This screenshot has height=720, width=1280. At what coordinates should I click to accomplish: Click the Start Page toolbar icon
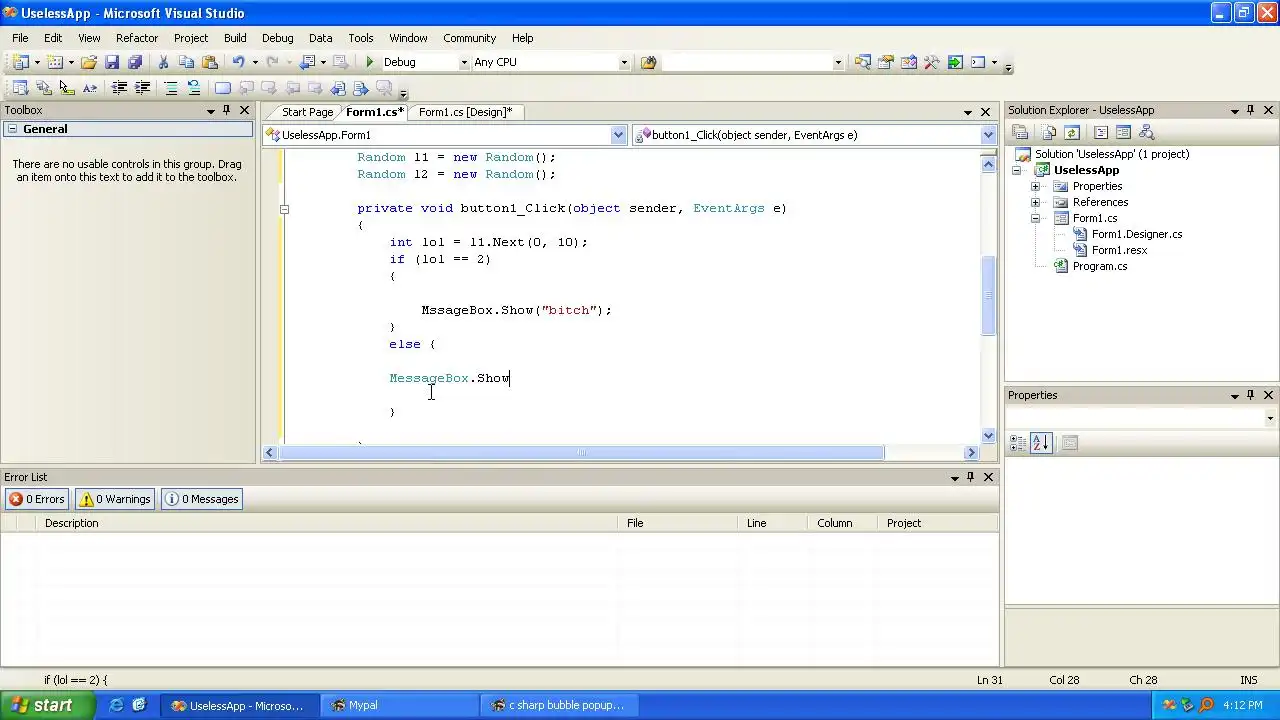point(954,62)
